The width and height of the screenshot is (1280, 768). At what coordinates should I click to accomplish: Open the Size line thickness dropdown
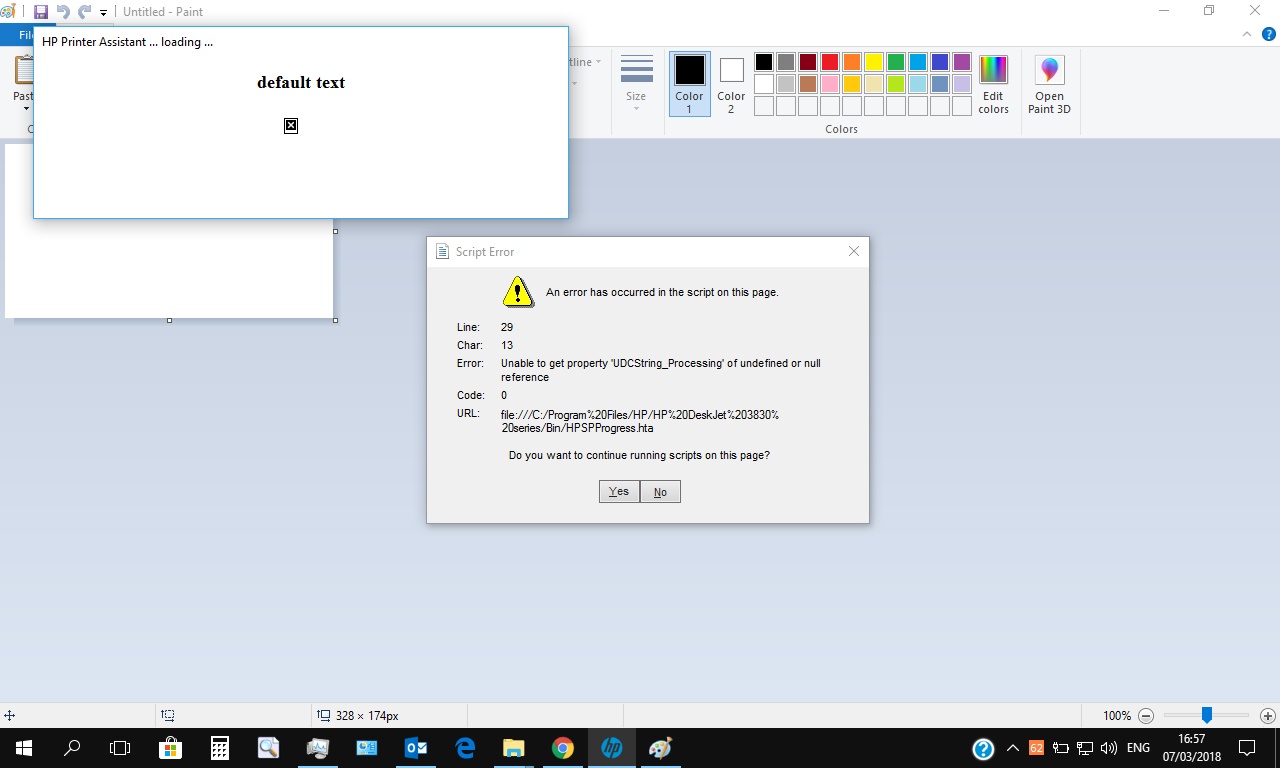(x=636, y=83)
